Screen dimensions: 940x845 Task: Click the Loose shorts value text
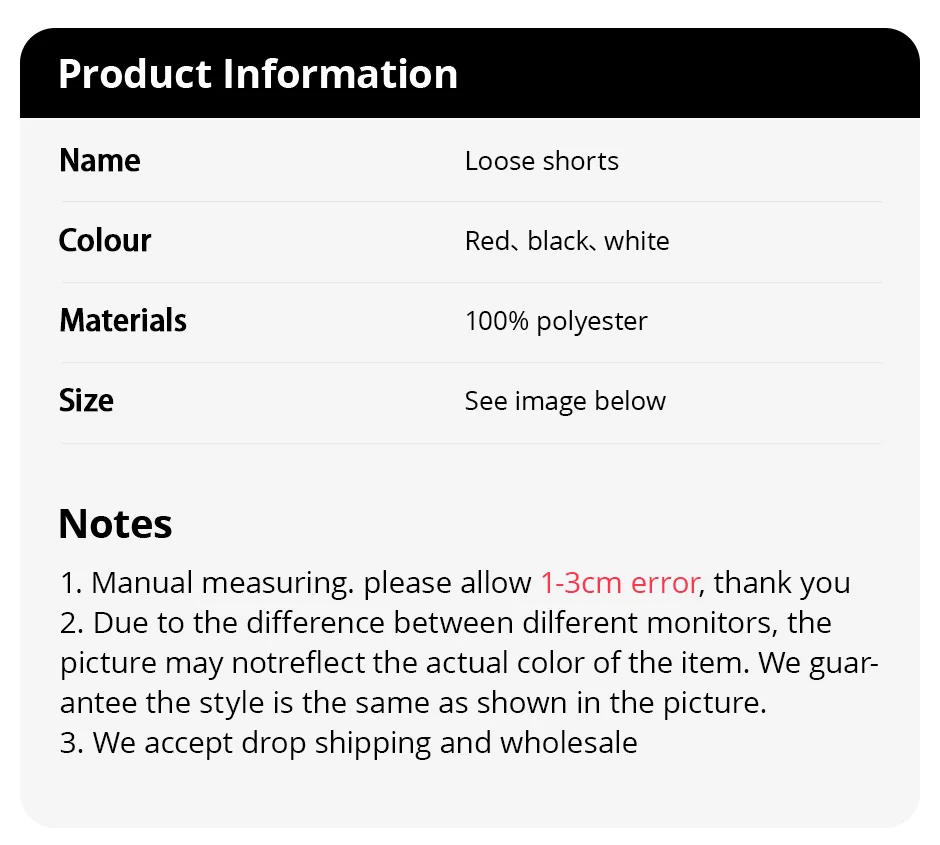(541, 161)
